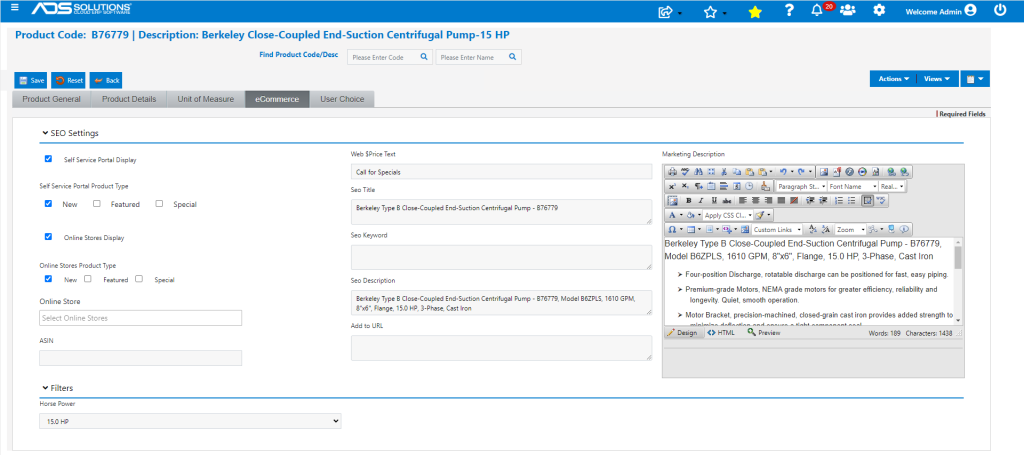This screenshot has height=455, width=1024.
Task: Click Image Manager icon in editor
Action: (824, 172)
